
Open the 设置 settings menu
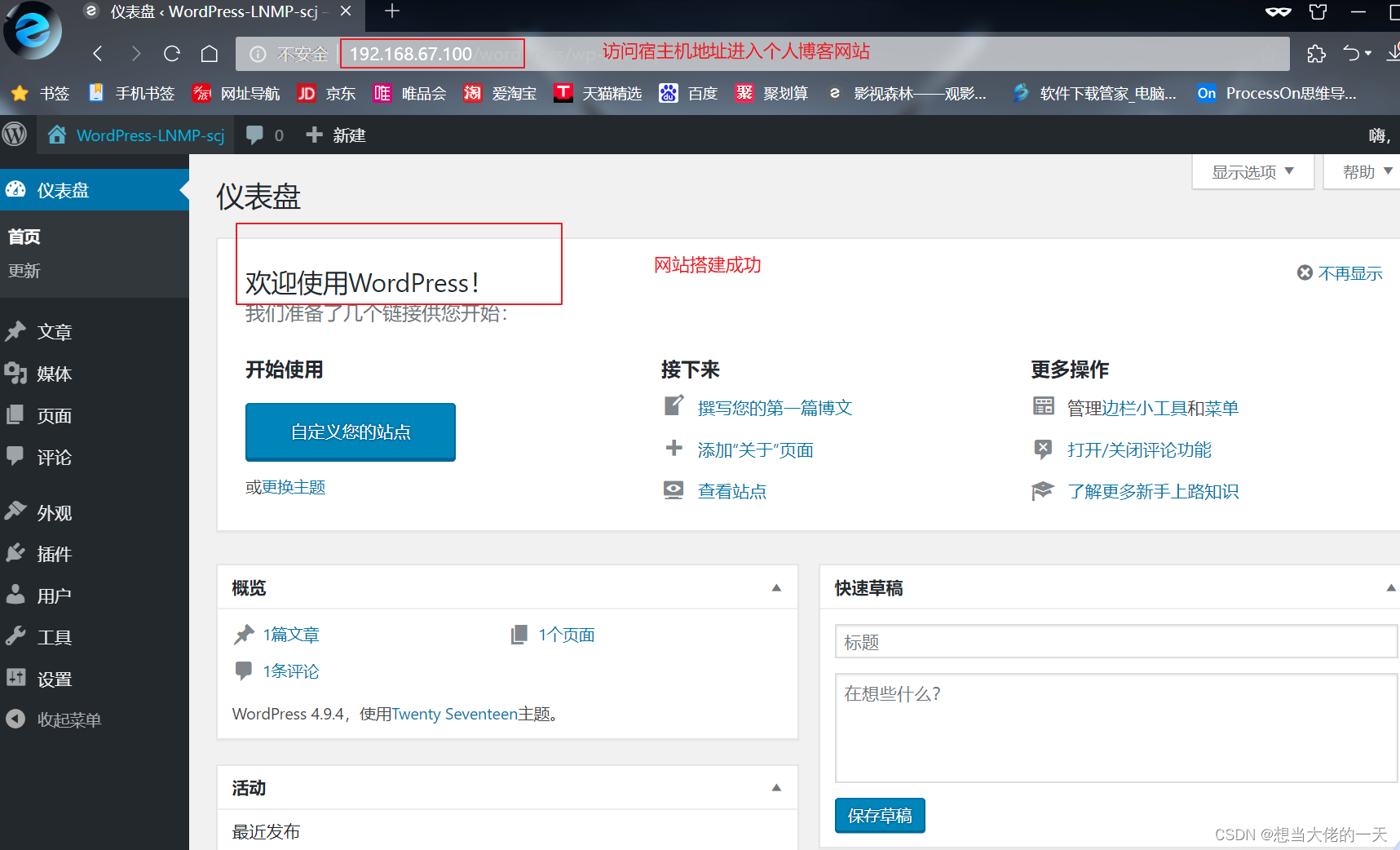[x=95, y=680]
